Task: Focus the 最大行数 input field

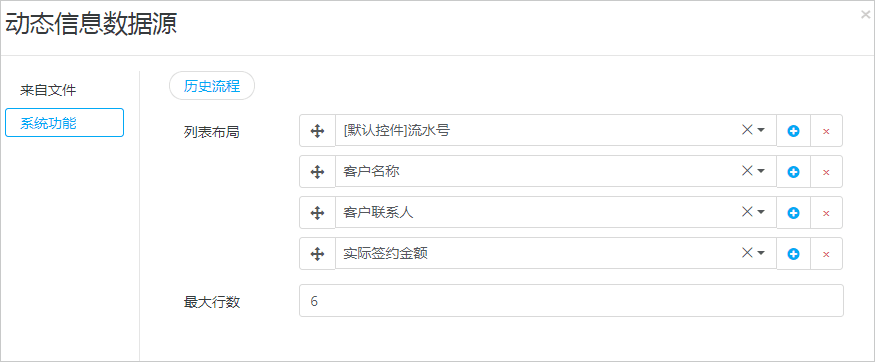Action: click(x=571, y=301)
